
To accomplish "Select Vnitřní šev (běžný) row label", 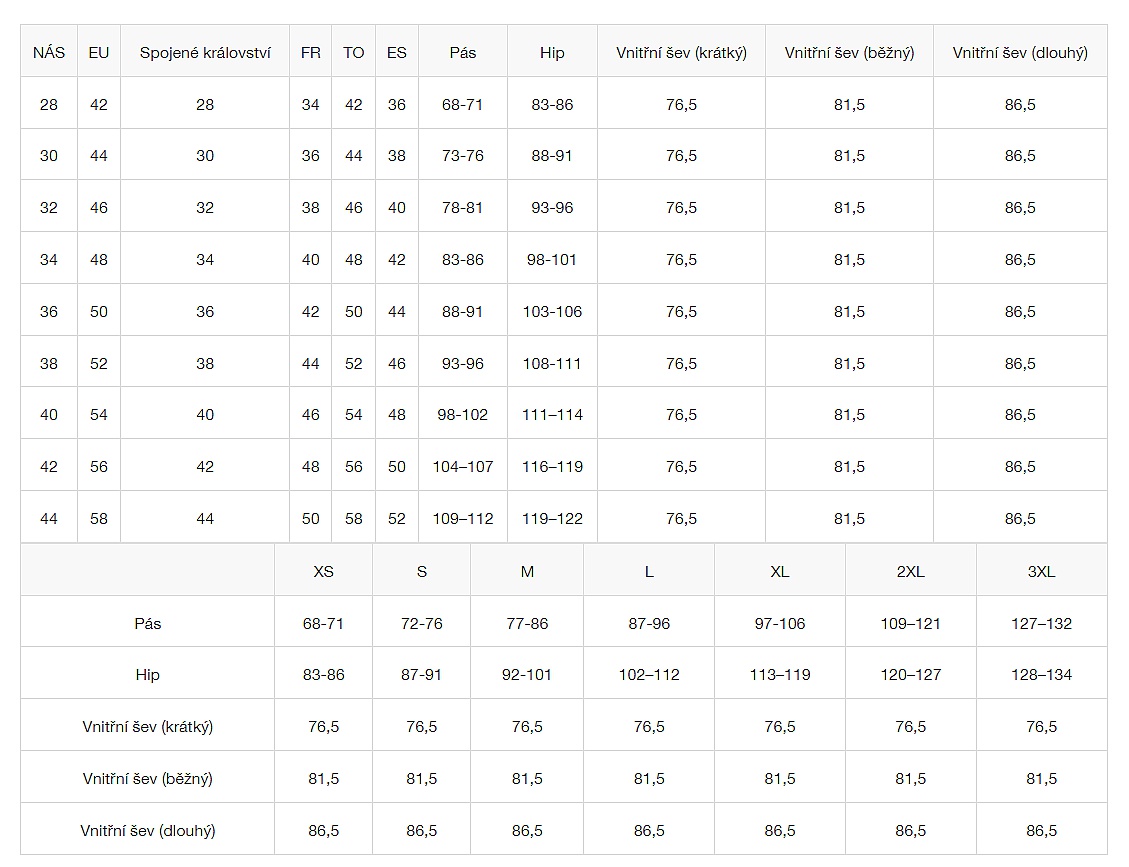I will pos(147,779).
